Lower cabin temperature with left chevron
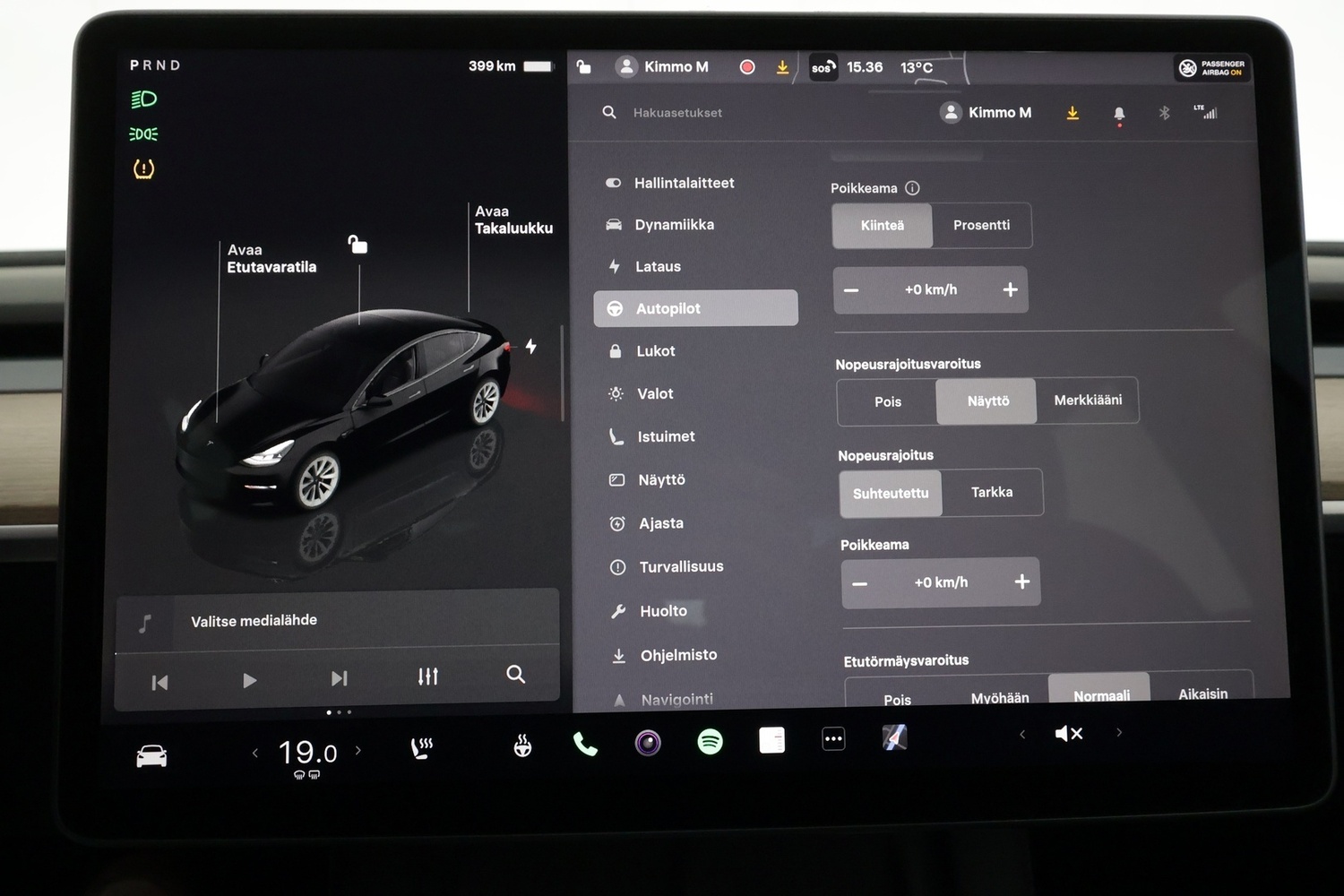The width and height of the screenshot is (1344, 896). (255, 753)
